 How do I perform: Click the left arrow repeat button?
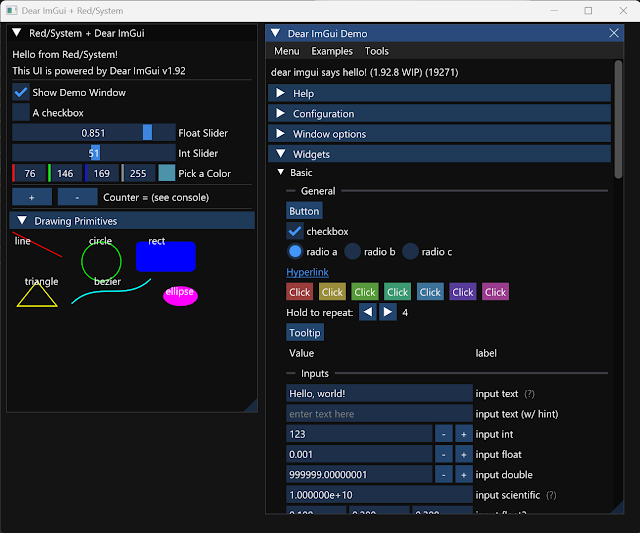point(367,312)
